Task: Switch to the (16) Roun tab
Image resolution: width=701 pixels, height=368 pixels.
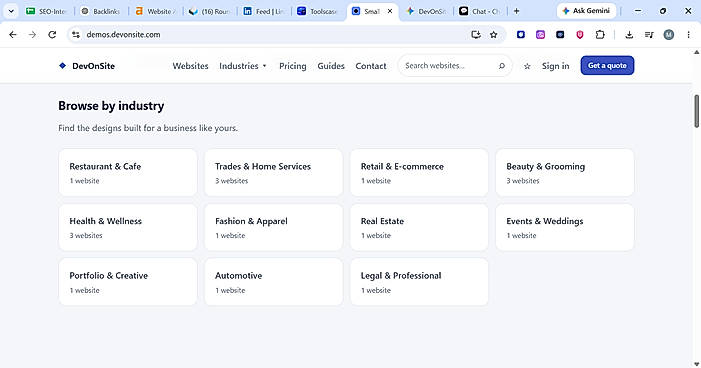Action: [x=209, y=11]
